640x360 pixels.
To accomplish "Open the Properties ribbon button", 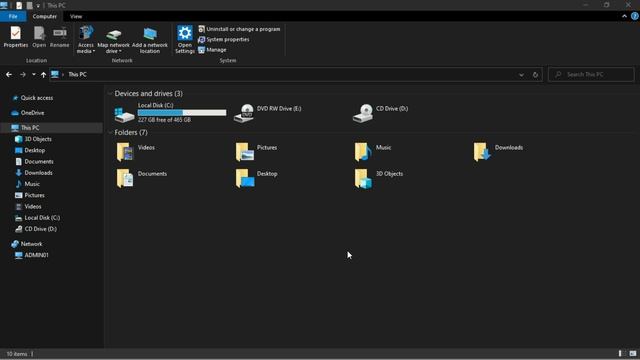I will [x=16, y=37].
